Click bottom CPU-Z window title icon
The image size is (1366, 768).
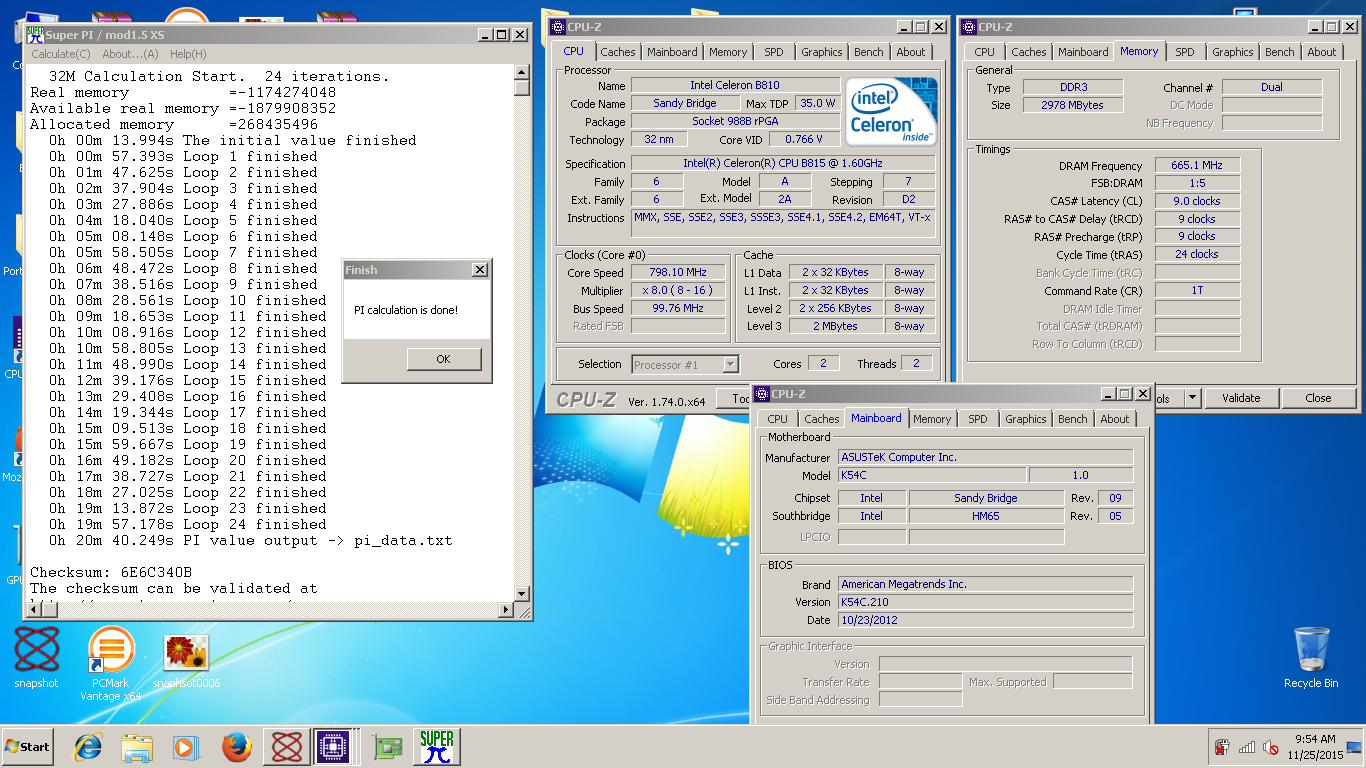click(761, 394)
